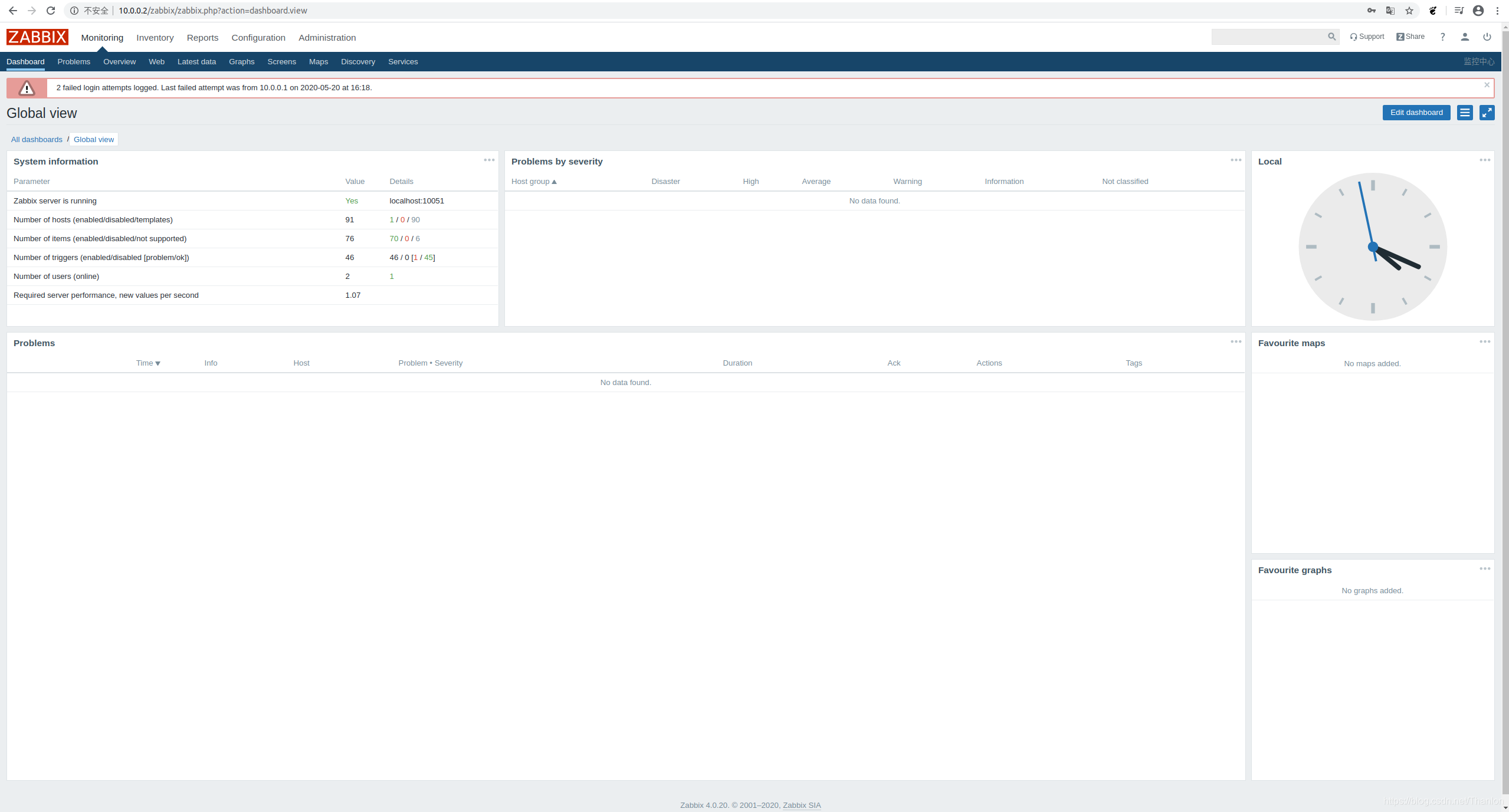
Task: Click the templates count 90
Action: 415,220
